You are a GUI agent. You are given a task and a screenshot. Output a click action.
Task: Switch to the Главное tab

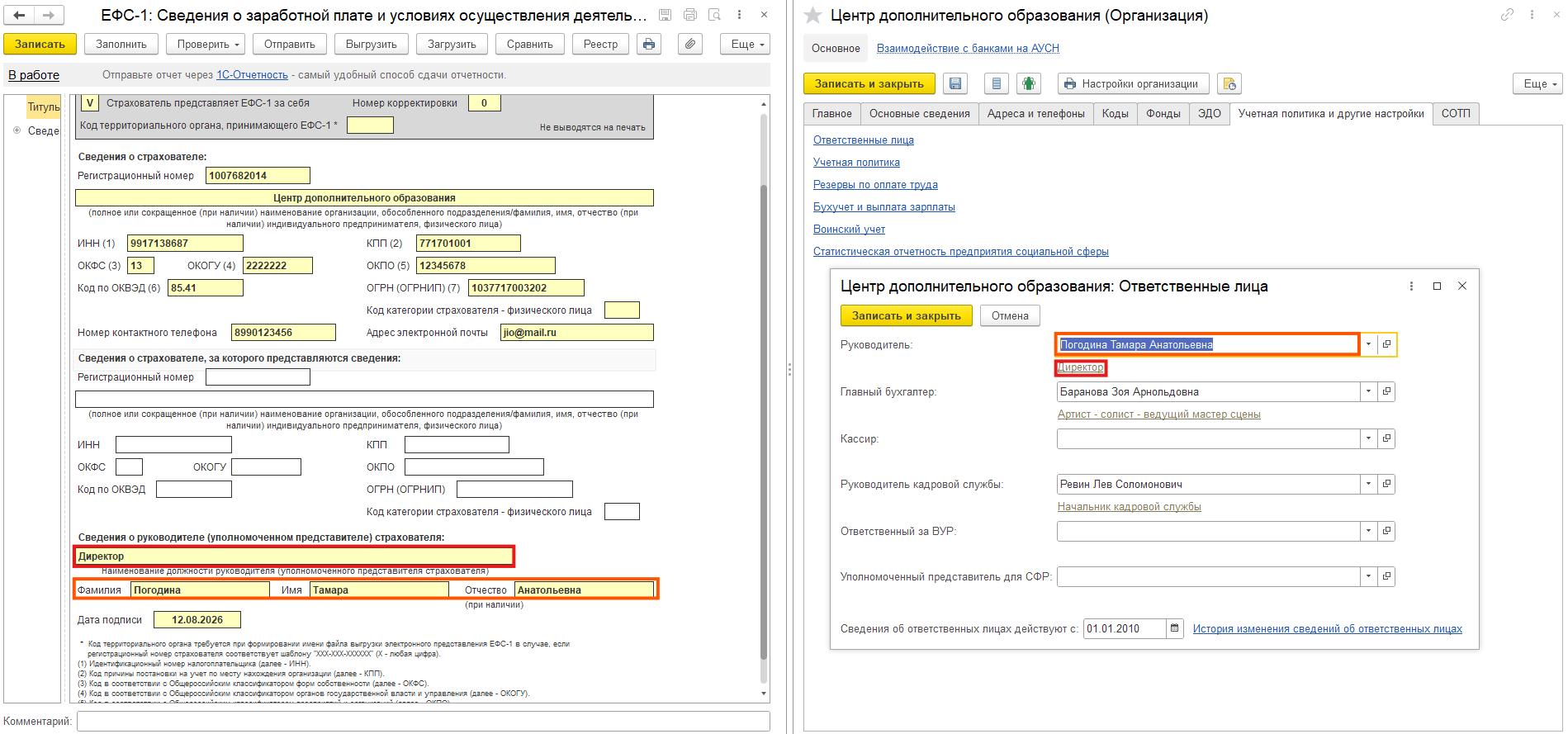831,114
